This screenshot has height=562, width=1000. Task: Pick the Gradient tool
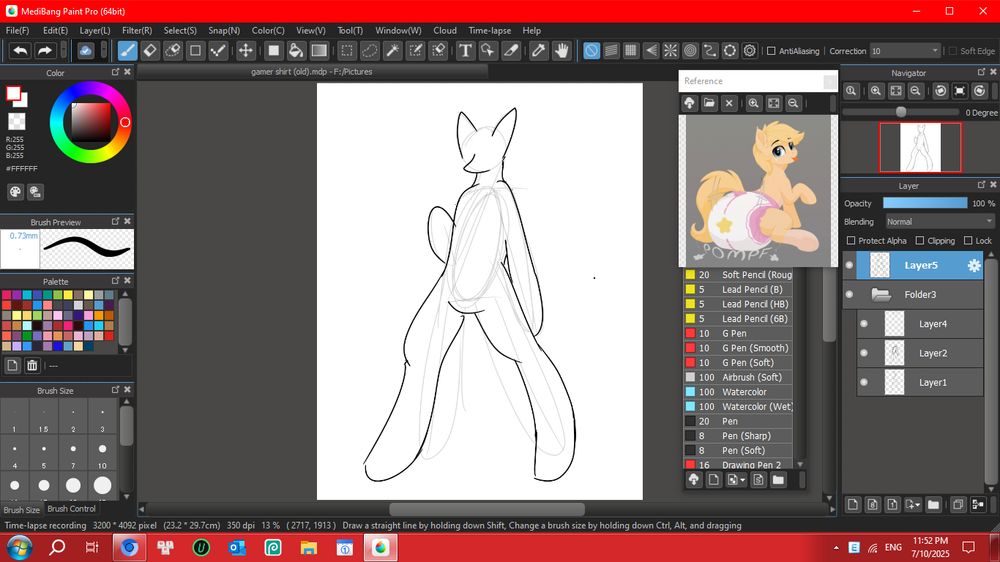(319, 50)
